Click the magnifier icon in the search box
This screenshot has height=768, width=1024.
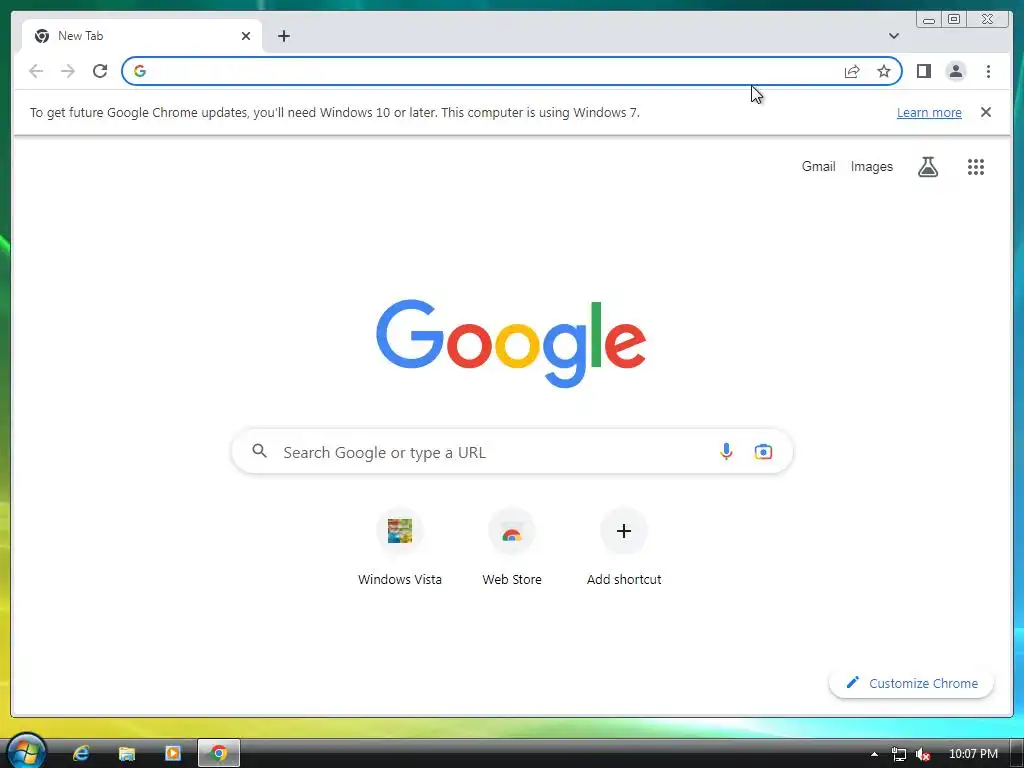(x=260, y=451)
